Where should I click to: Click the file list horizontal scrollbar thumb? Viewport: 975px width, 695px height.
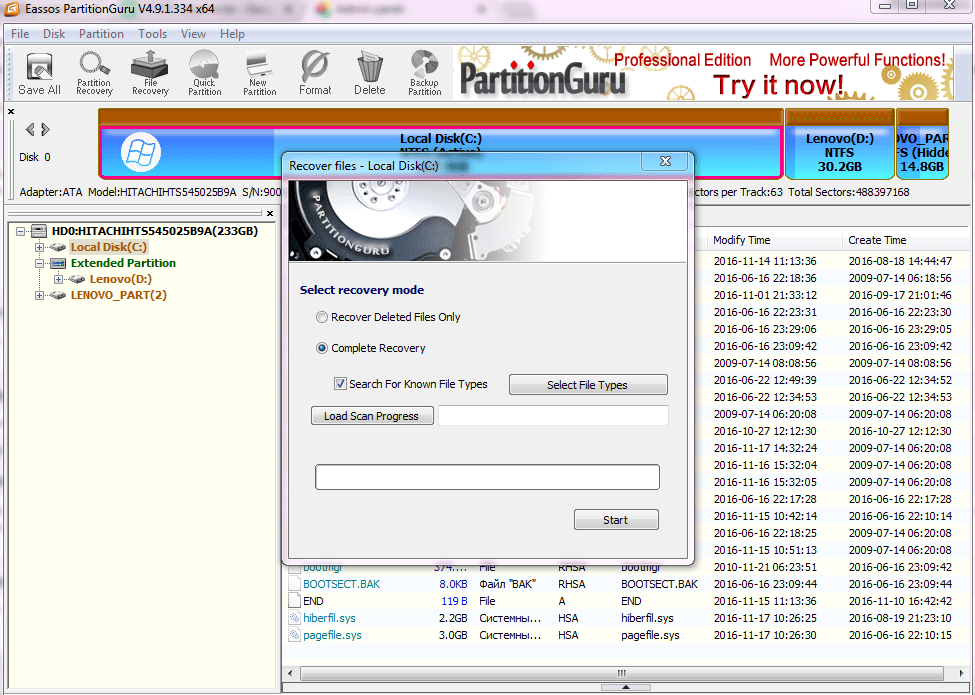pos(621,673)
